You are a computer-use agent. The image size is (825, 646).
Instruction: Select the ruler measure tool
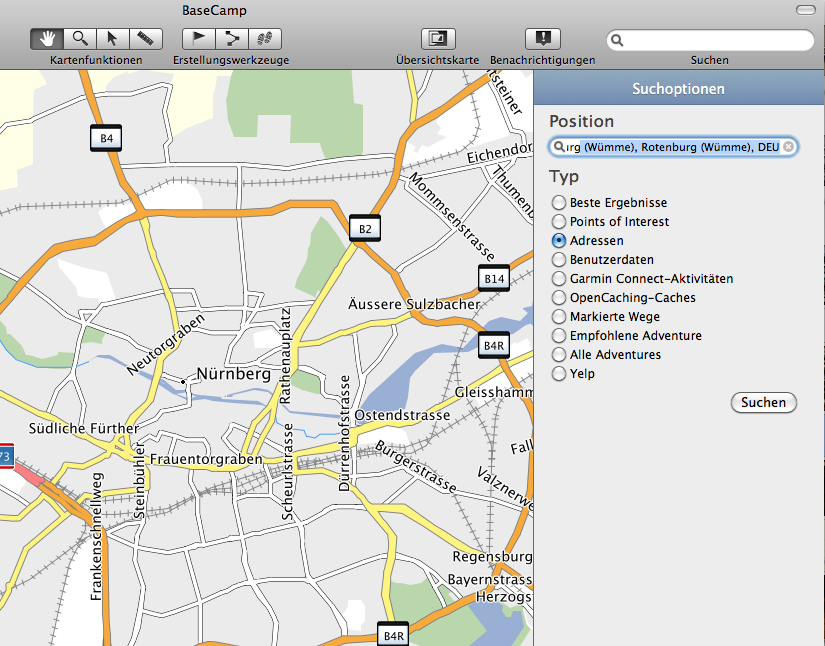[x=146, y=39]
